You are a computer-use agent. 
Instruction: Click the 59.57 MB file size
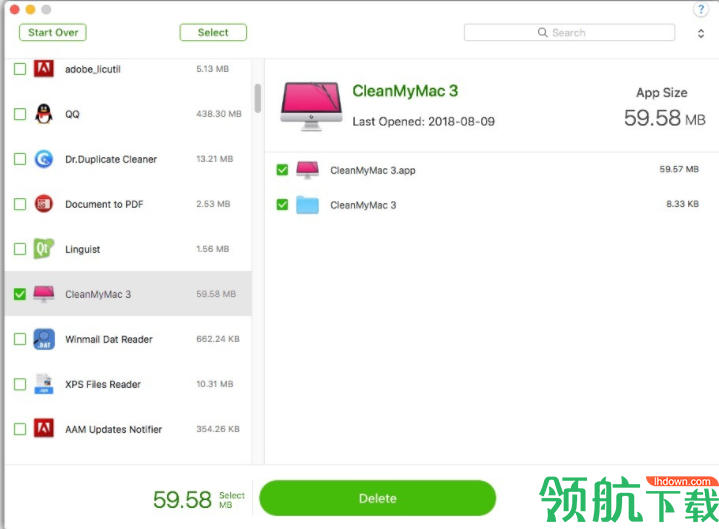[679, 169]
